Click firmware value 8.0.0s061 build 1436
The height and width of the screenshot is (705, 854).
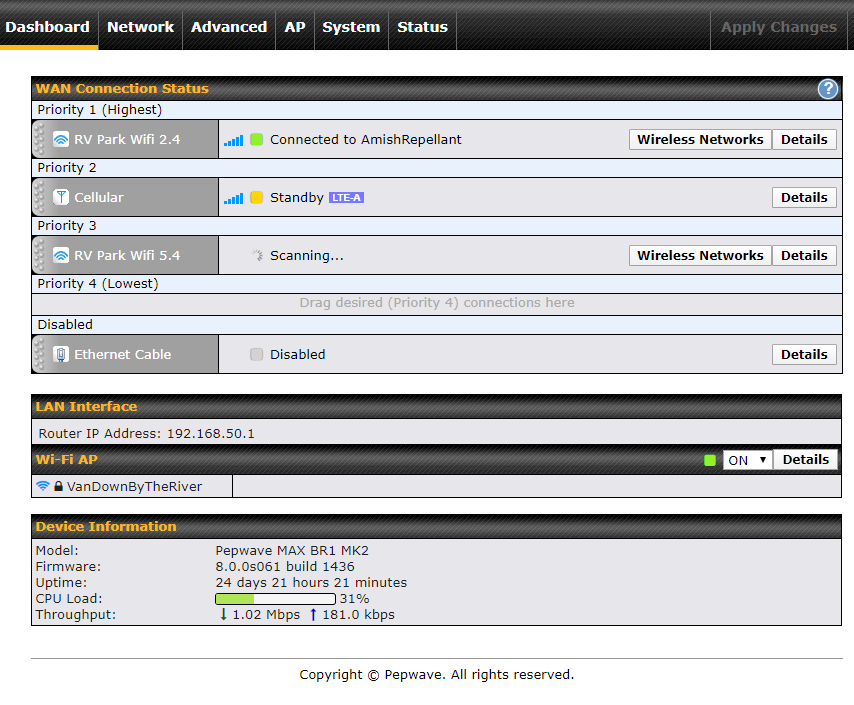285,567
